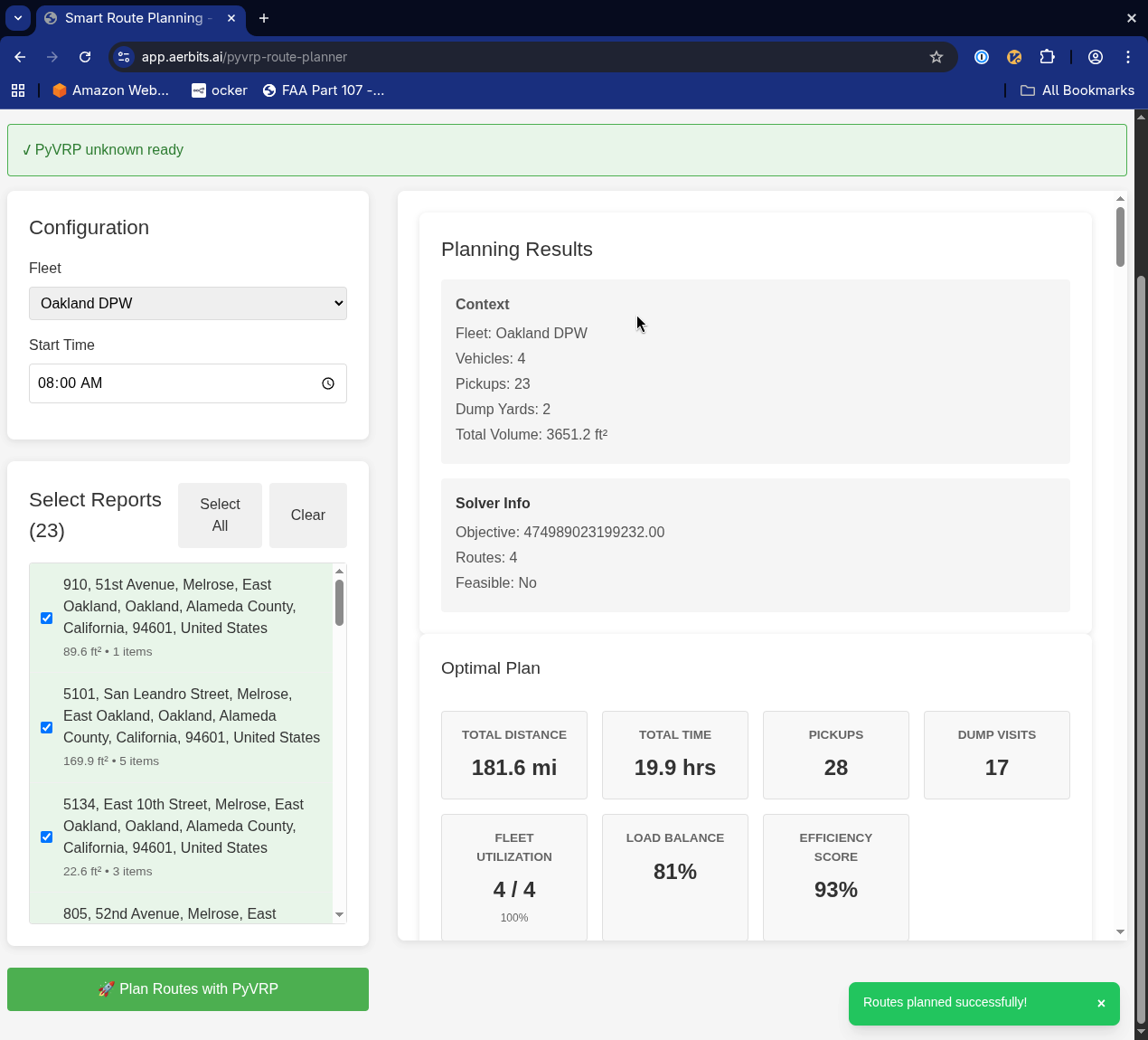Click Plan Routes with PyVRP button

187,988
